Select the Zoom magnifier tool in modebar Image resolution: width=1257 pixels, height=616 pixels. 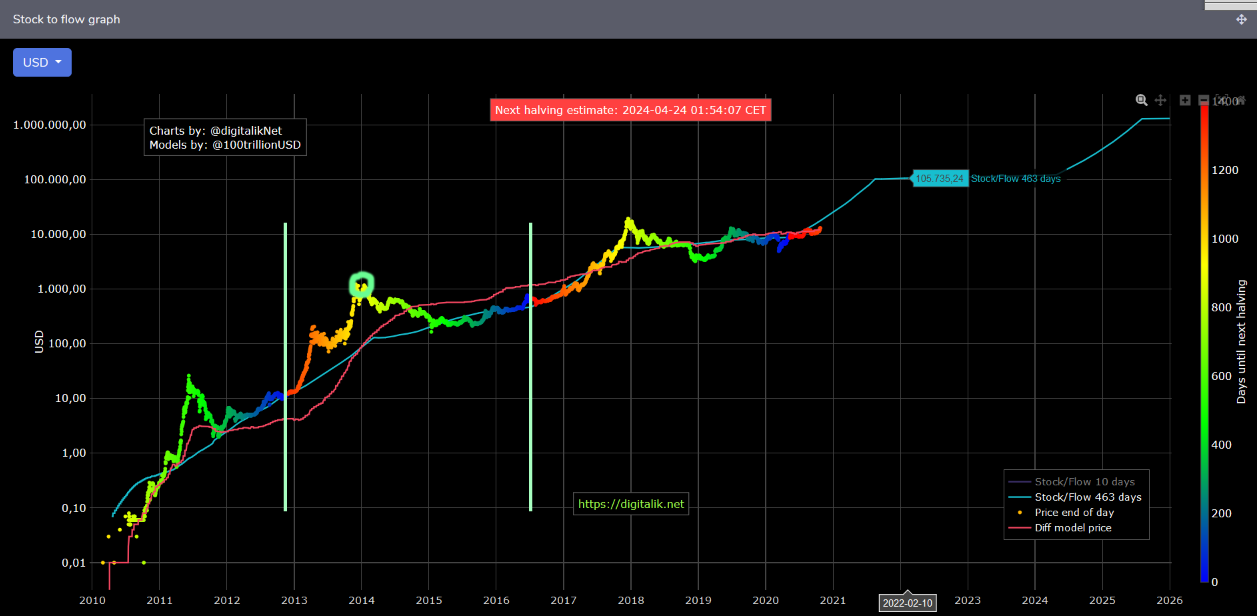(x=1142, y=100)
